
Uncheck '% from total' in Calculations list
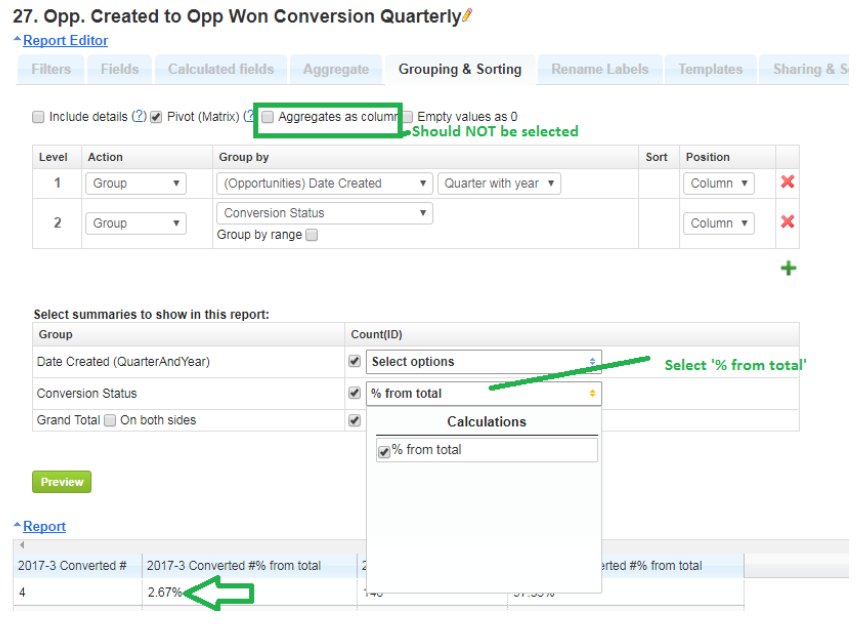click(384, 451)
